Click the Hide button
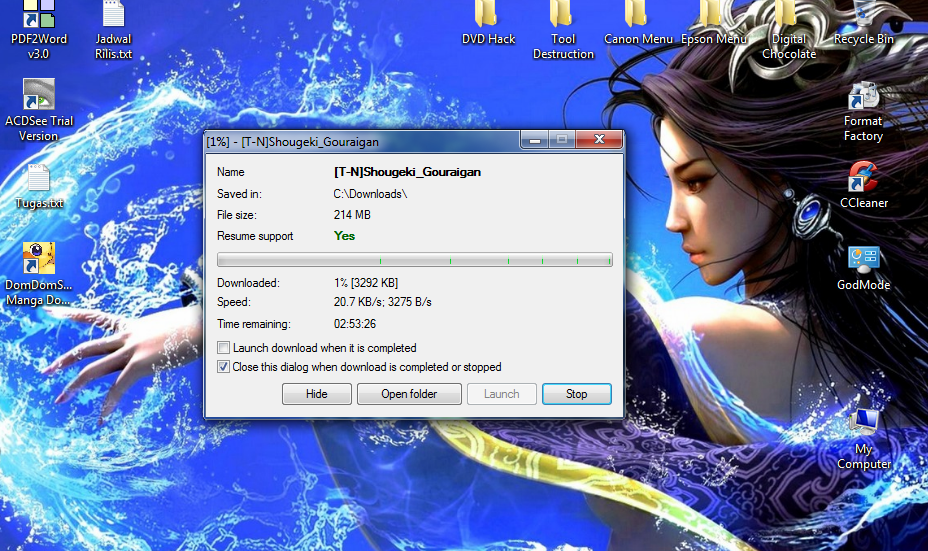This screenshot has width=928, height=551. coord(317,394)
